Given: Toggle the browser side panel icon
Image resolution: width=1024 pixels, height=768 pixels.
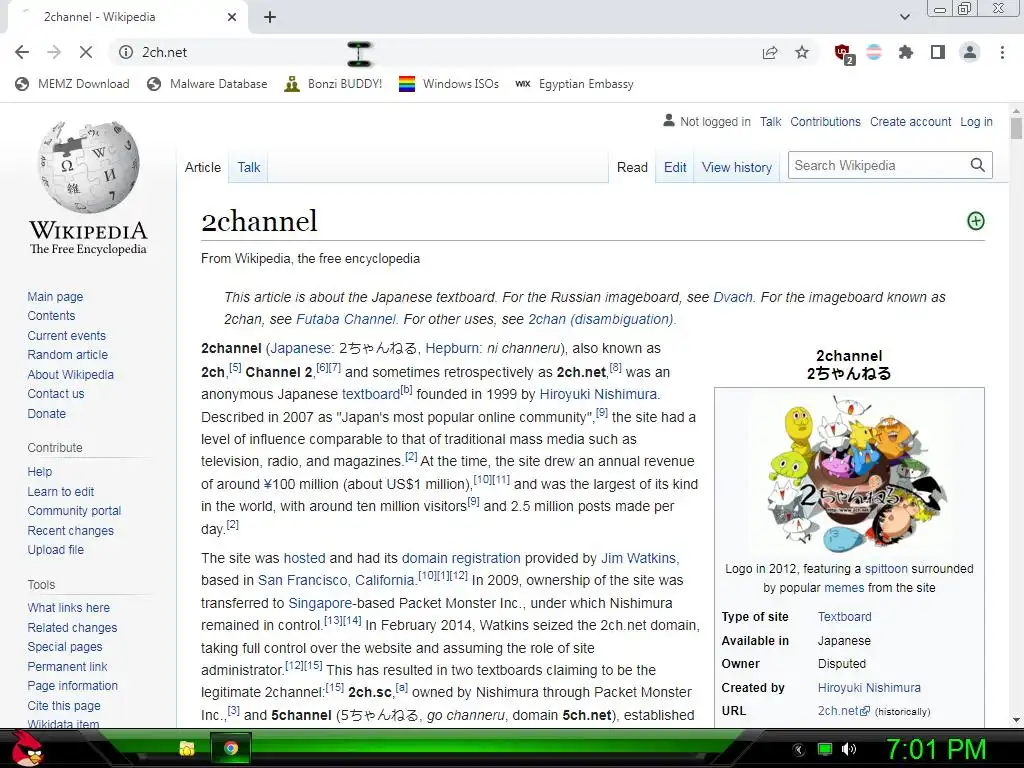Looking at the screenshot, I should [938, 52].
